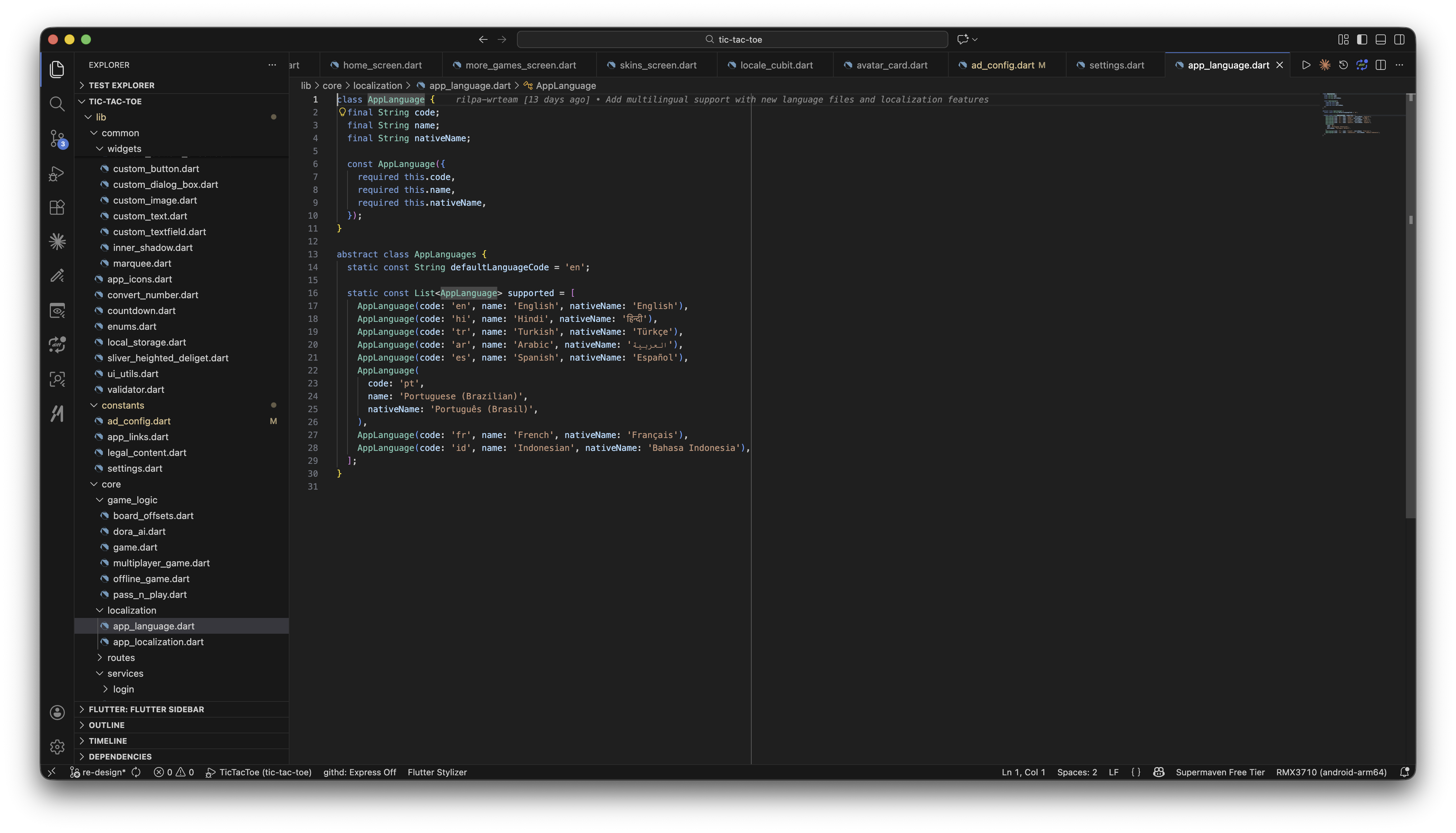Click the notifications bell in status bar
The height and width of the screenshot is (833, 1456).
(x=1404, y=772)
